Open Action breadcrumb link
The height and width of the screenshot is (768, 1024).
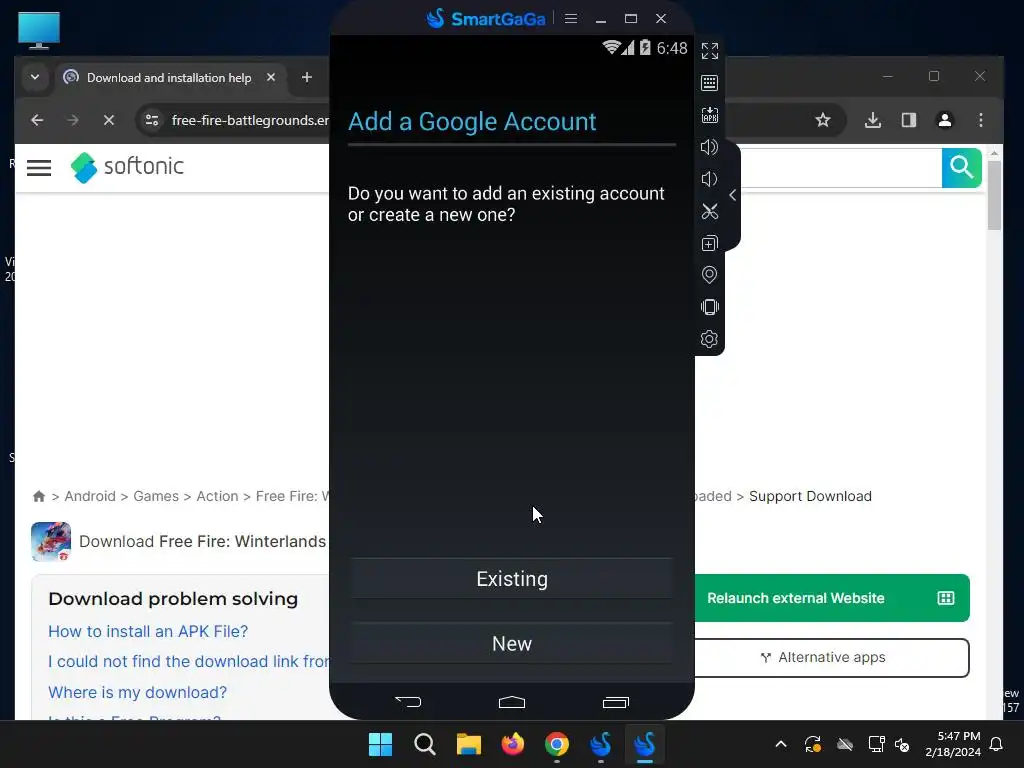pos(217,496)
